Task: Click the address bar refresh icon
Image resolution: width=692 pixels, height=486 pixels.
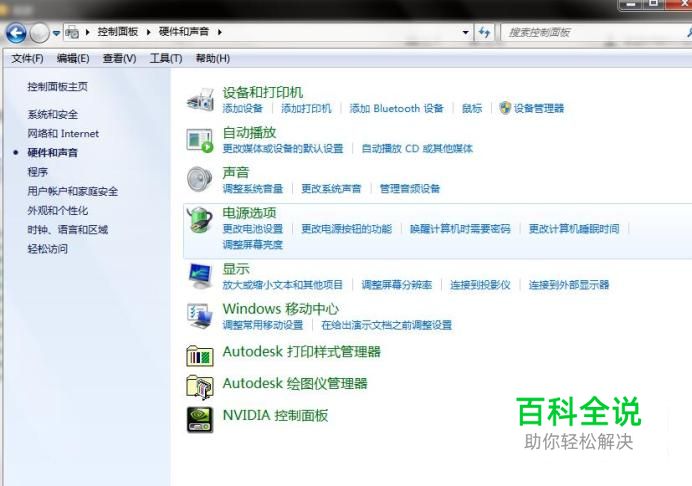Action: [x=484, y=33]
